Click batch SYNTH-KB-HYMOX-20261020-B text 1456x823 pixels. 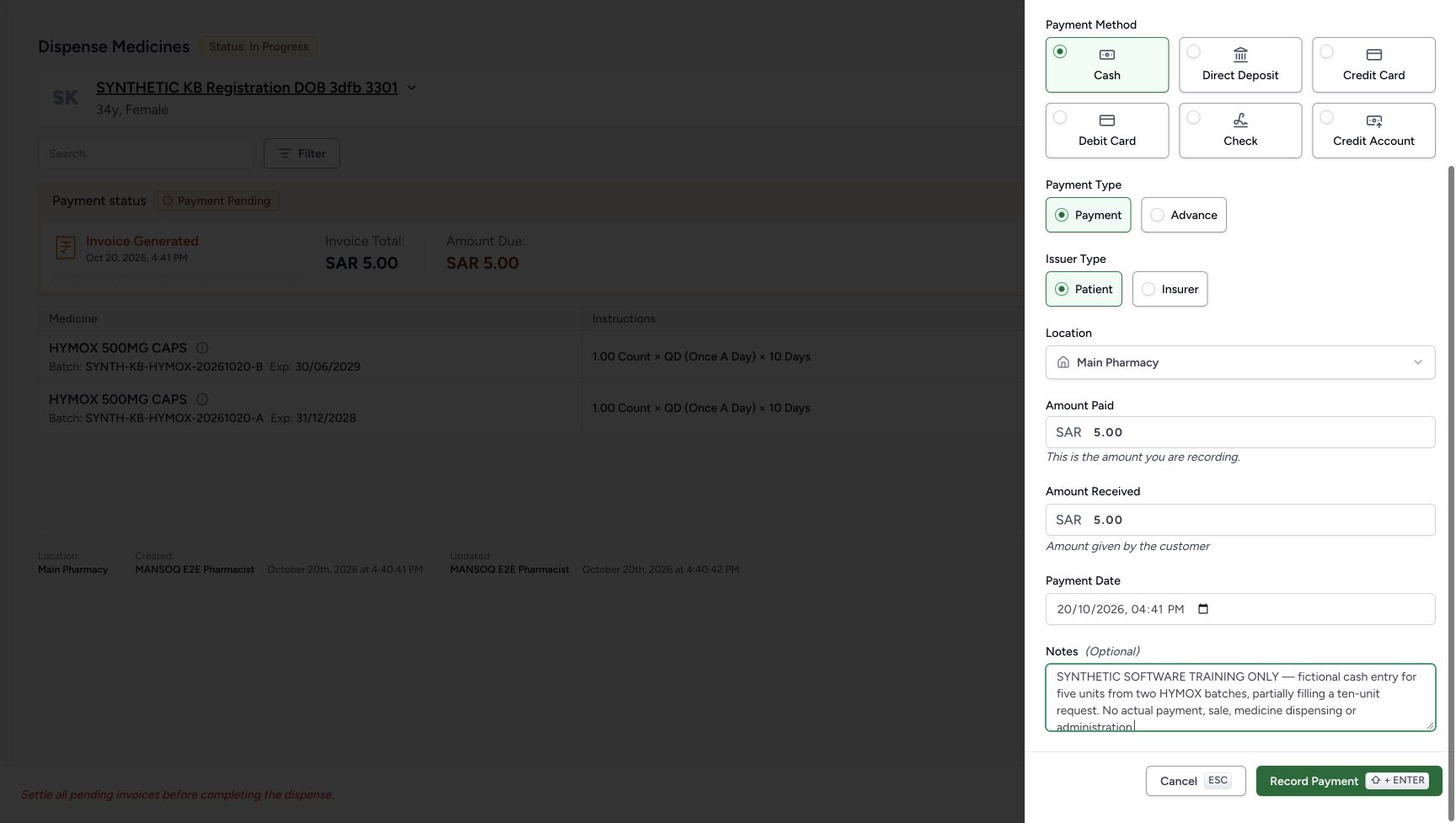pyautogui.click(x=174, y=366)
